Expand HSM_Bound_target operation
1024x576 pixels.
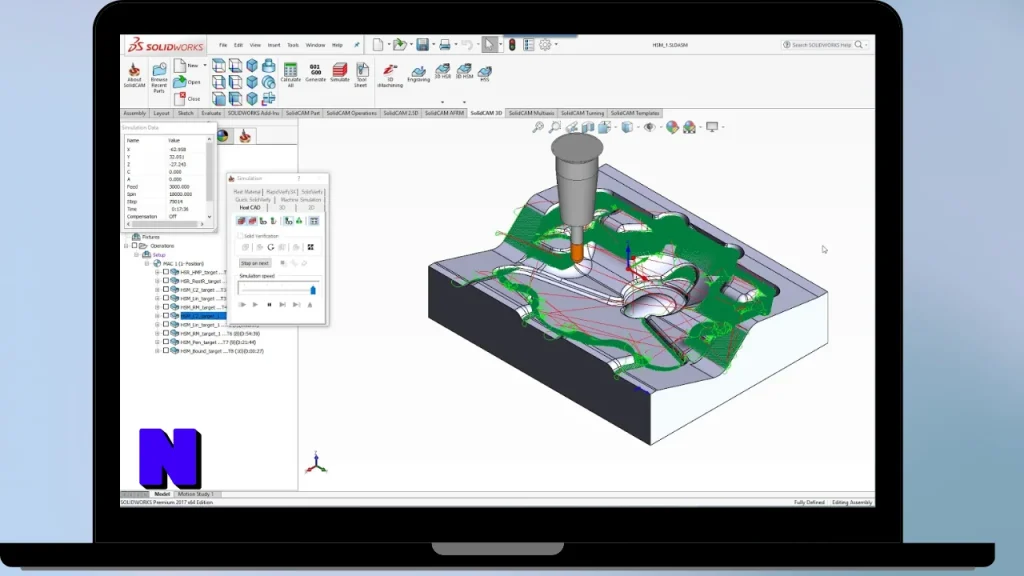click(x=157, y=351)
